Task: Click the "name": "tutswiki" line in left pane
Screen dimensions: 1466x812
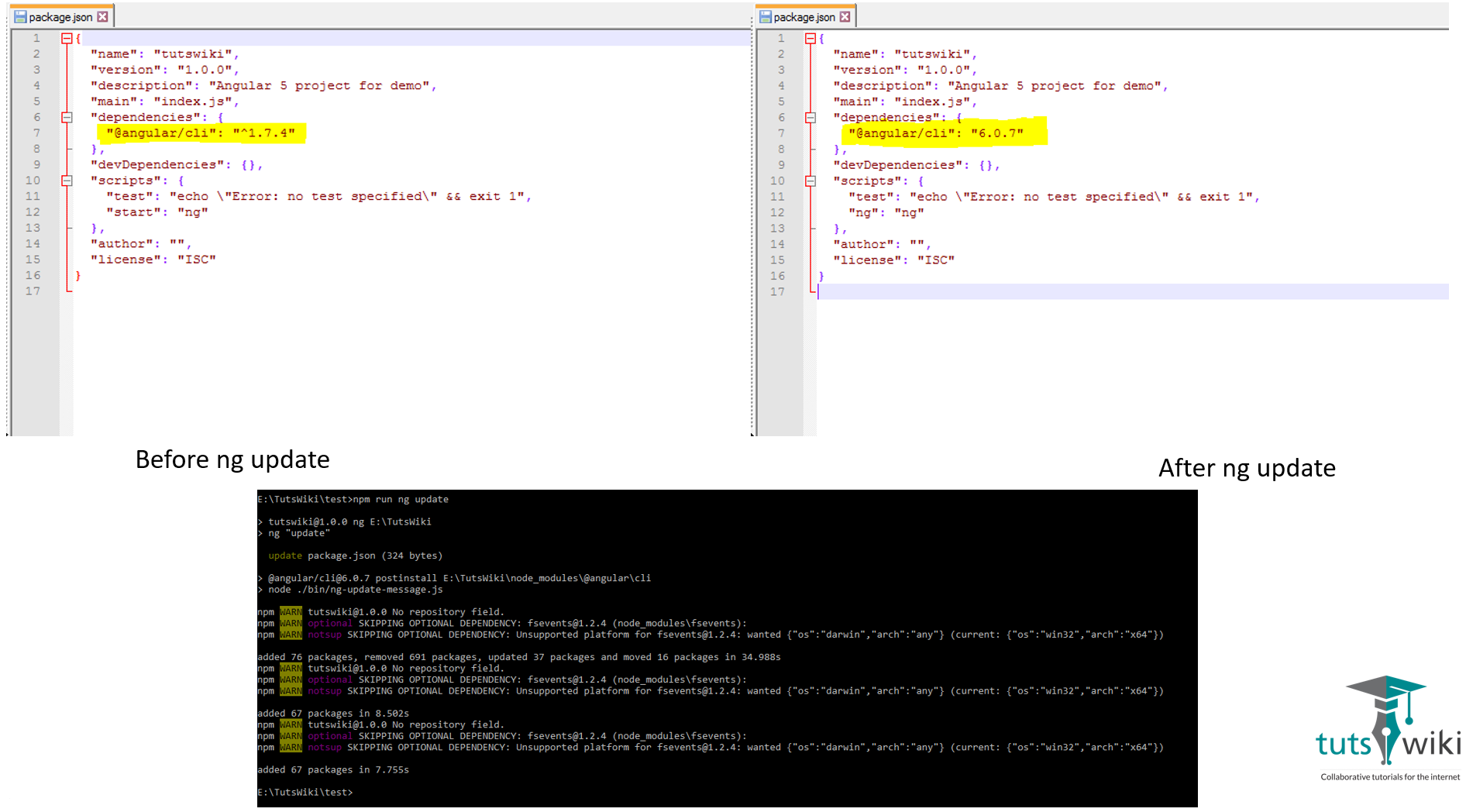Action: tap(165, 54)
